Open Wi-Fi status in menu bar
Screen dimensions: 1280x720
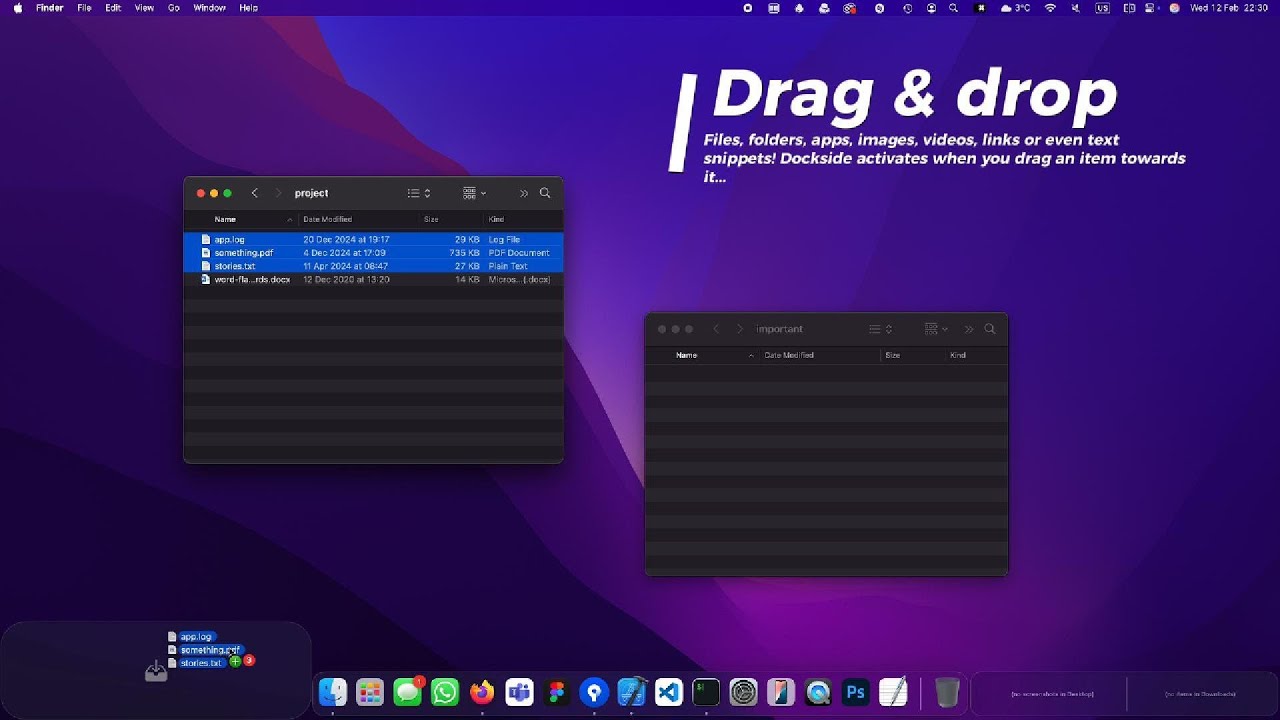coord(1050,8)
